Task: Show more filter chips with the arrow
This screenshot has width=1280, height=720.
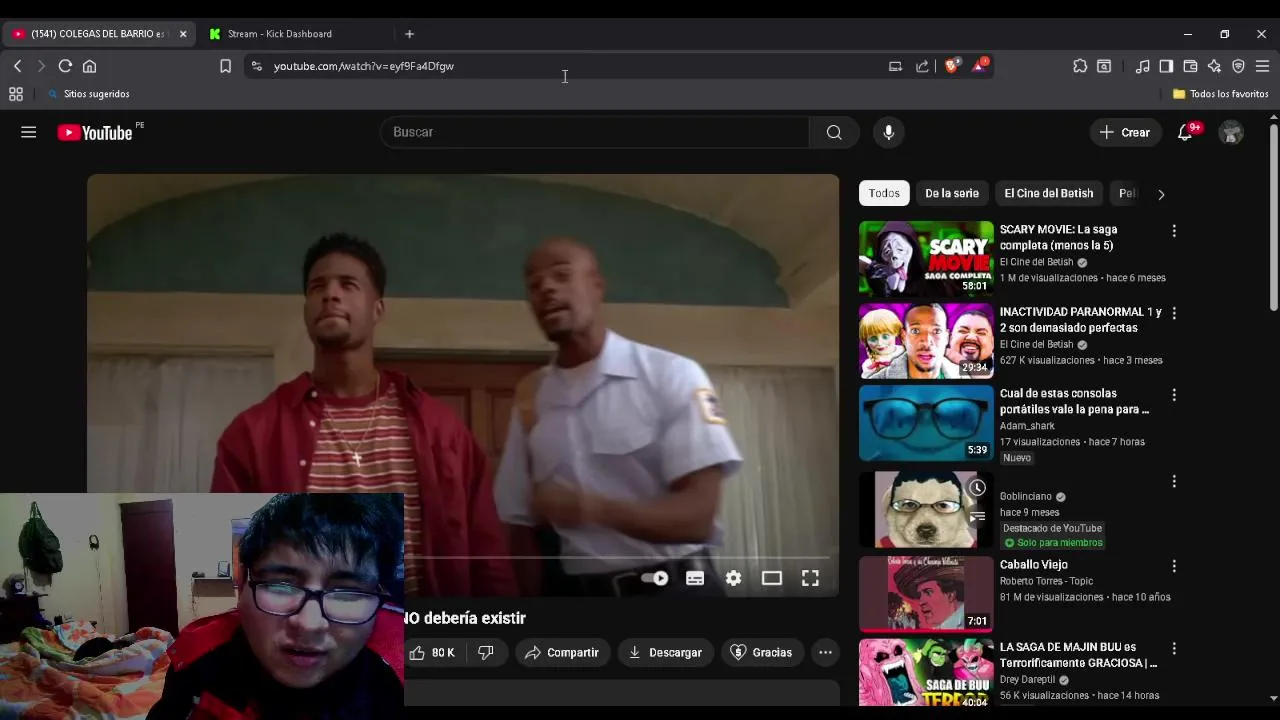Action: tap(1161, 194)
